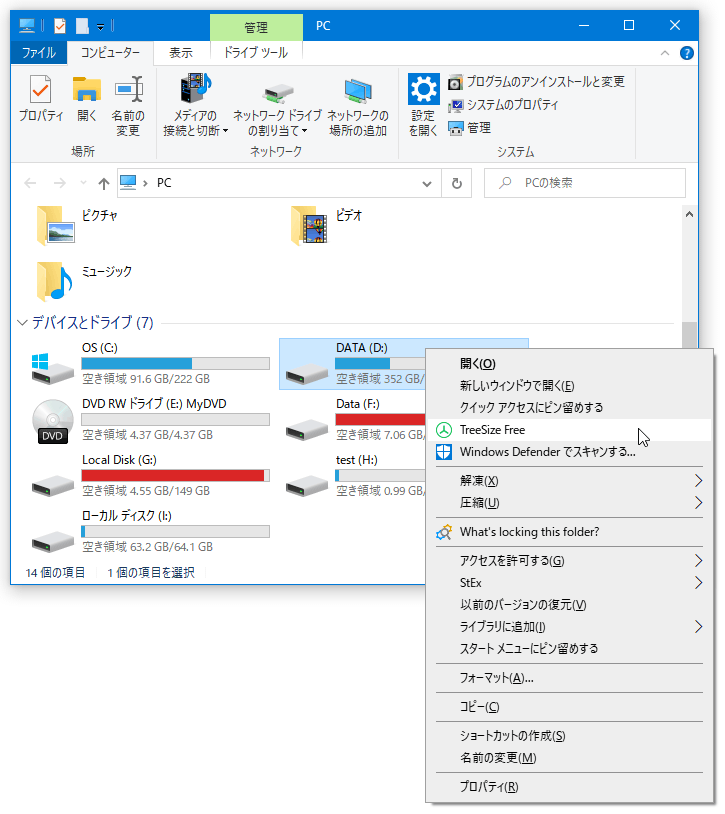Choose What's locking this folder?
This screenshot has height=814, width=725.
(569, 532)
